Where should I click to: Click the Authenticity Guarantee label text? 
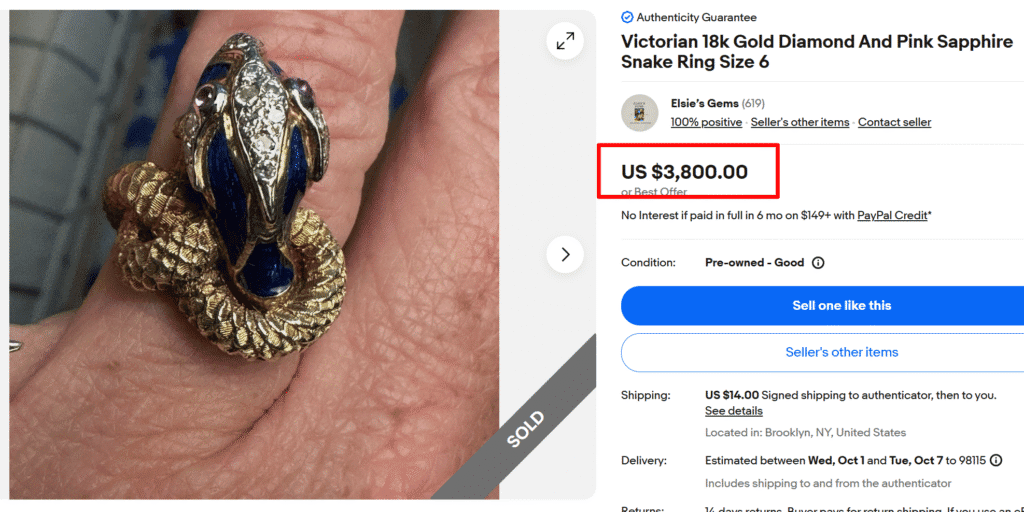point(696,17)
